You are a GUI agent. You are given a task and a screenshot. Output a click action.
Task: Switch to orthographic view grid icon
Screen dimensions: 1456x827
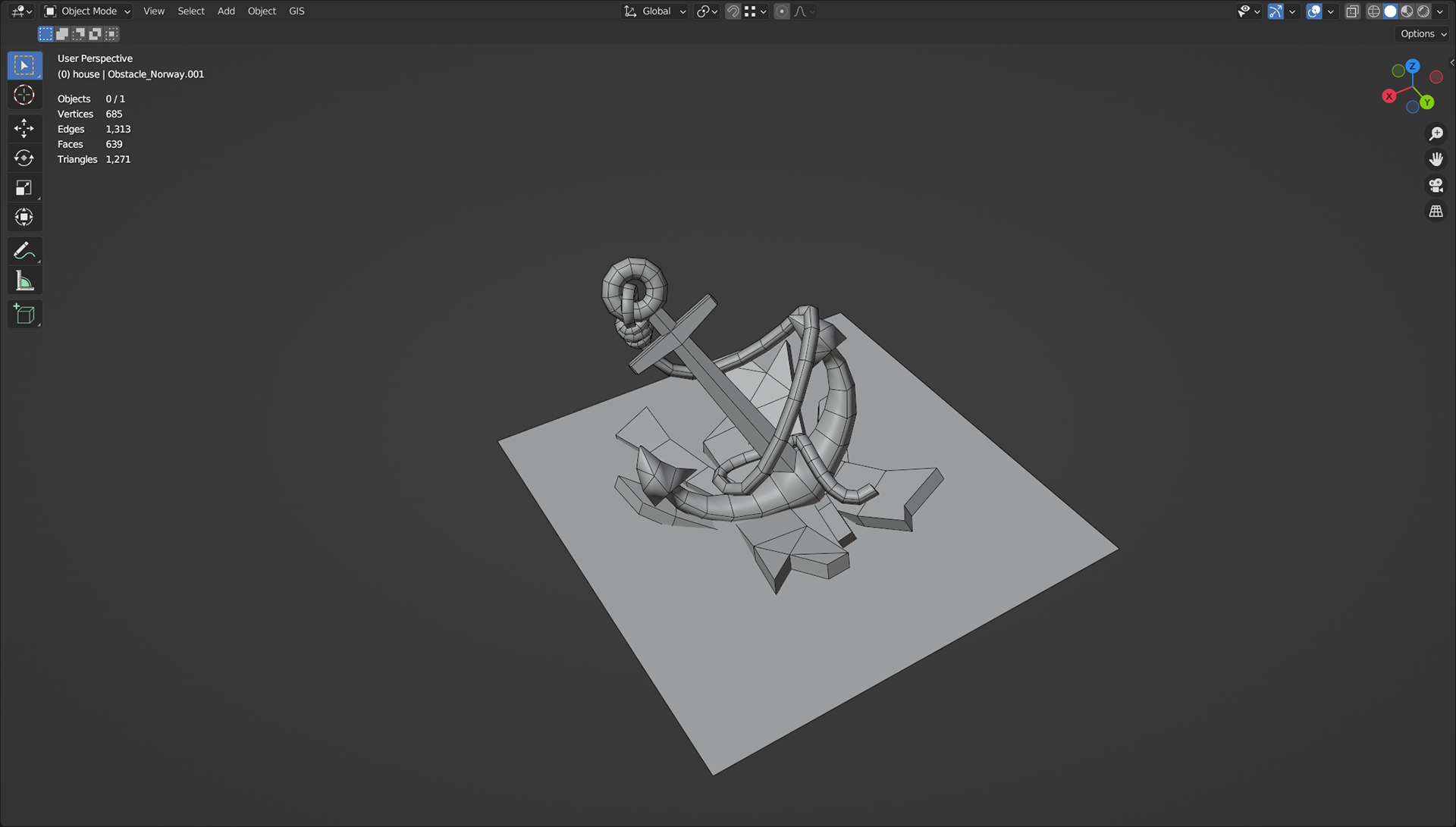[1436, 212]
